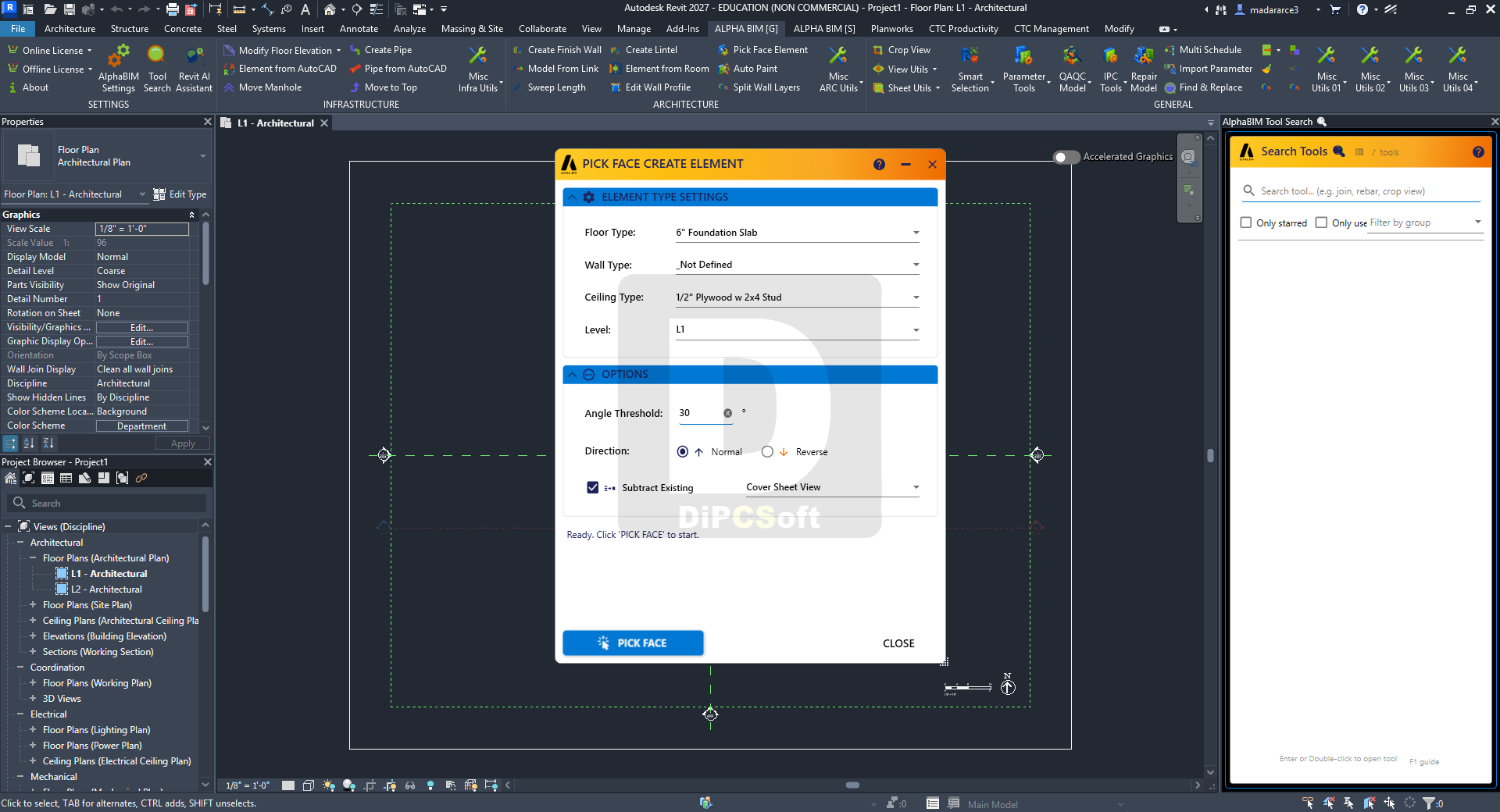1500x812 pixels.
Task: Click vertical scrollbar thumb of drawing view
Action: (1210, 456)
